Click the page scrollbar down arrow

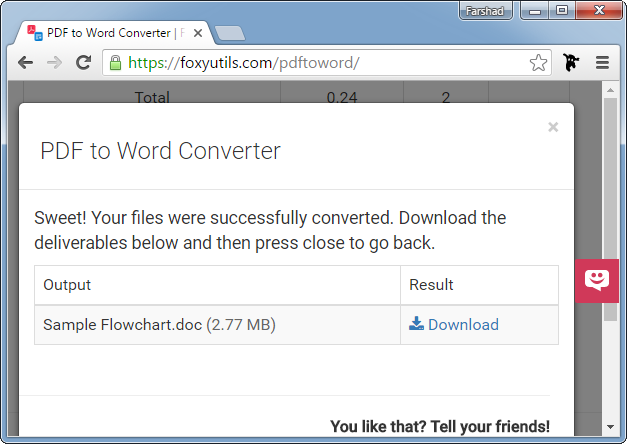(x=610, y=427)
